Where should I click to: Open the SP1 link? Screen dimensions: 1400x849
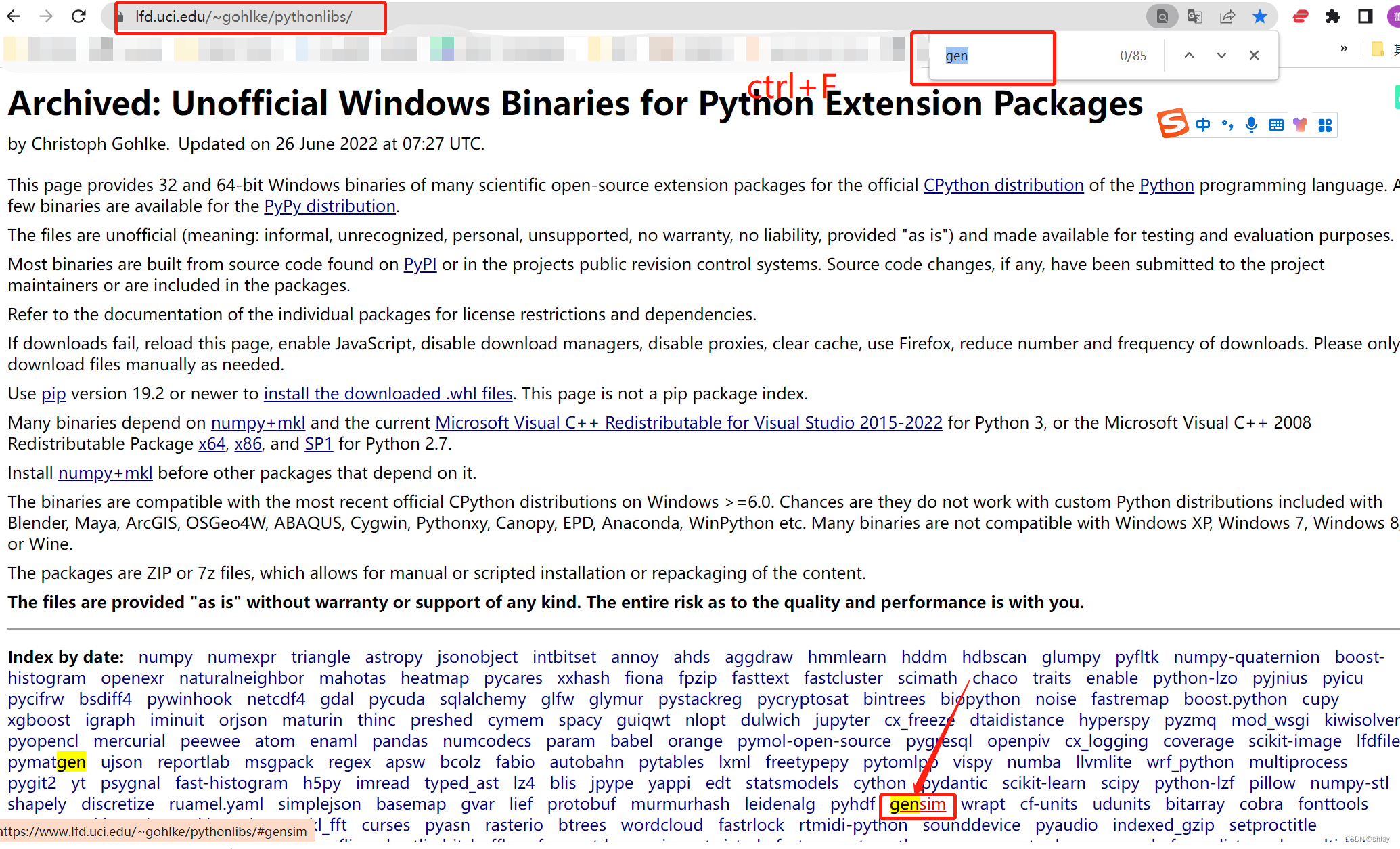tap(319, 443)
